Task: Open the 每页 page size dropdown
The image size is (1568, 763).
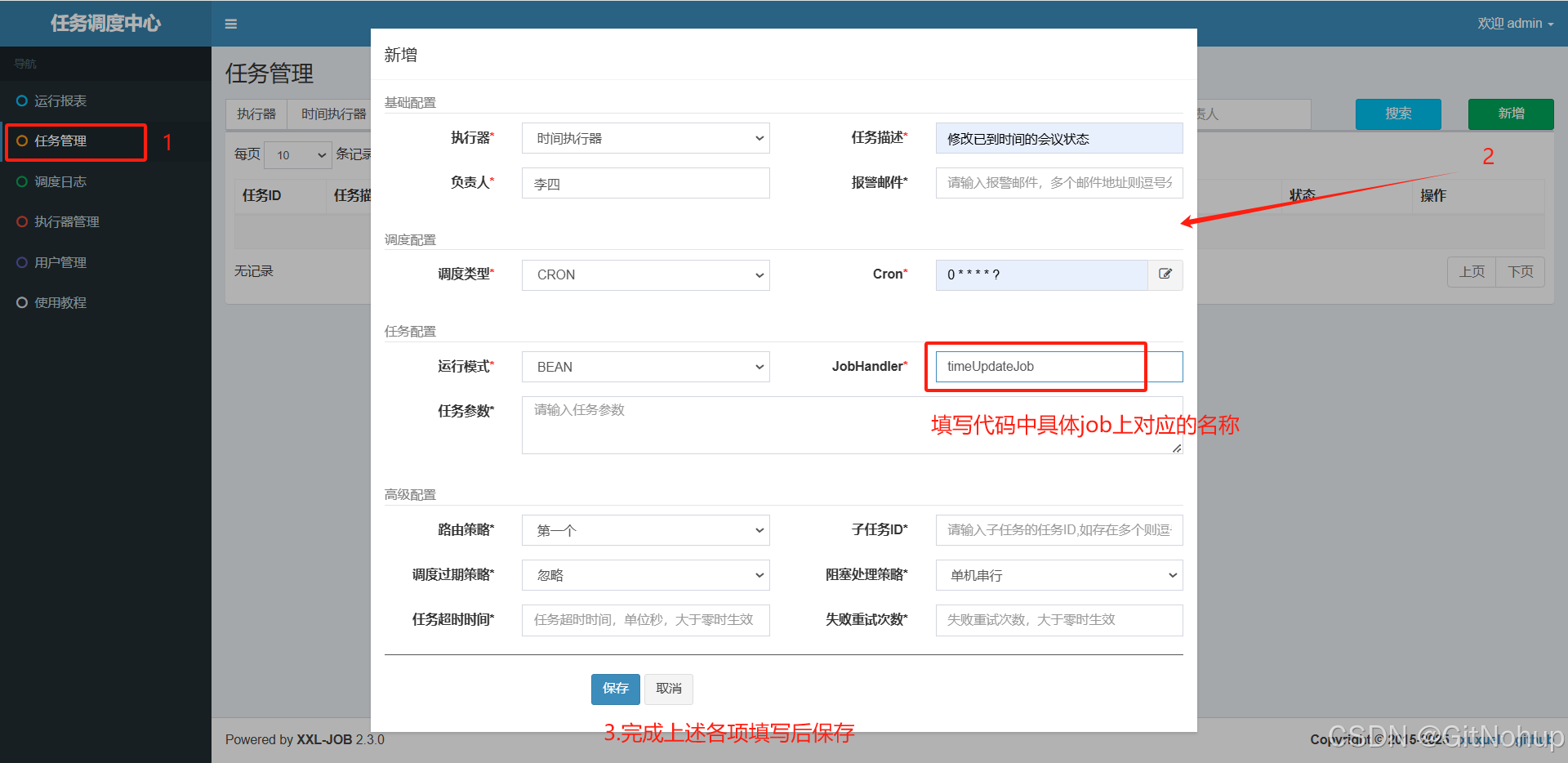Action: (300, 154)
